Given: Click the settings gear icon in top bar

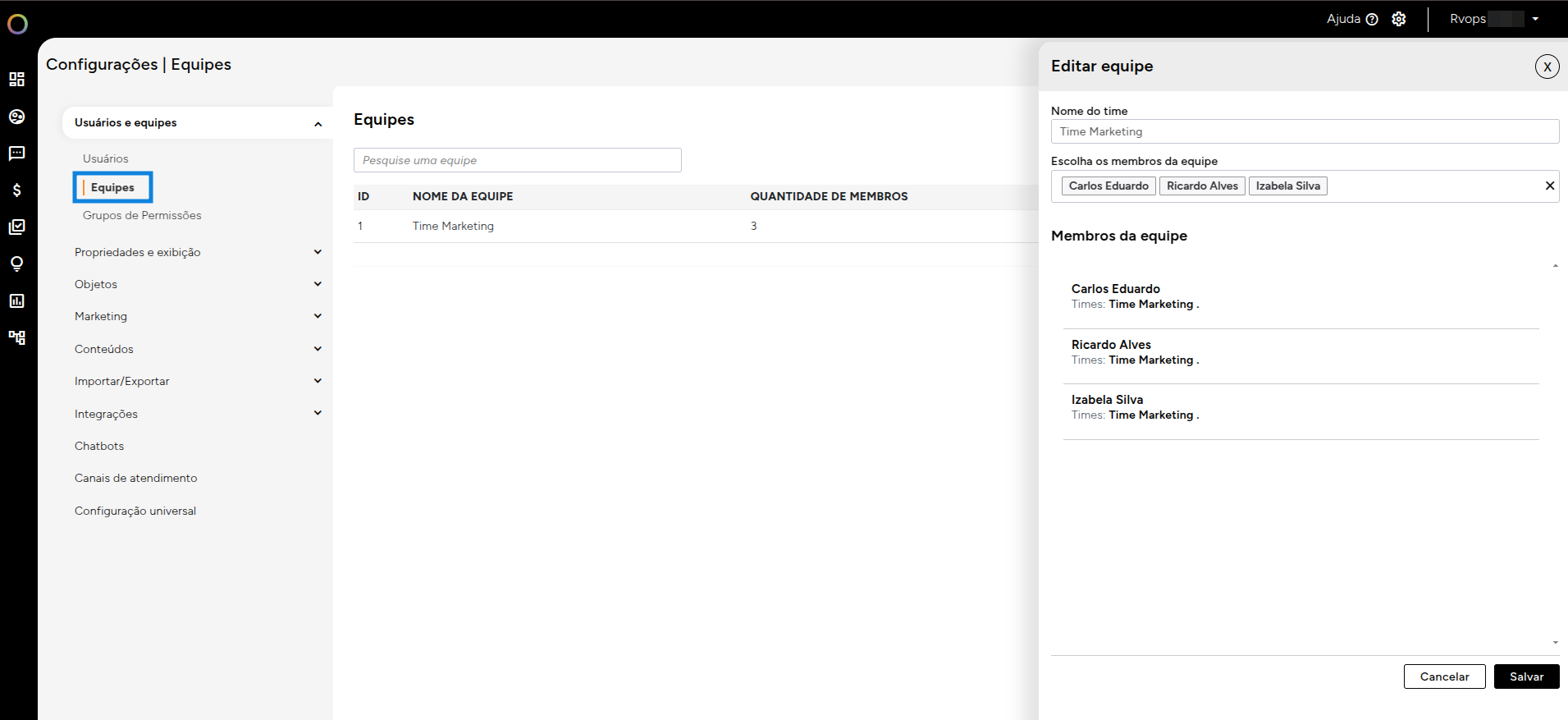Looking at the screenshot, I should point(1399,19).
